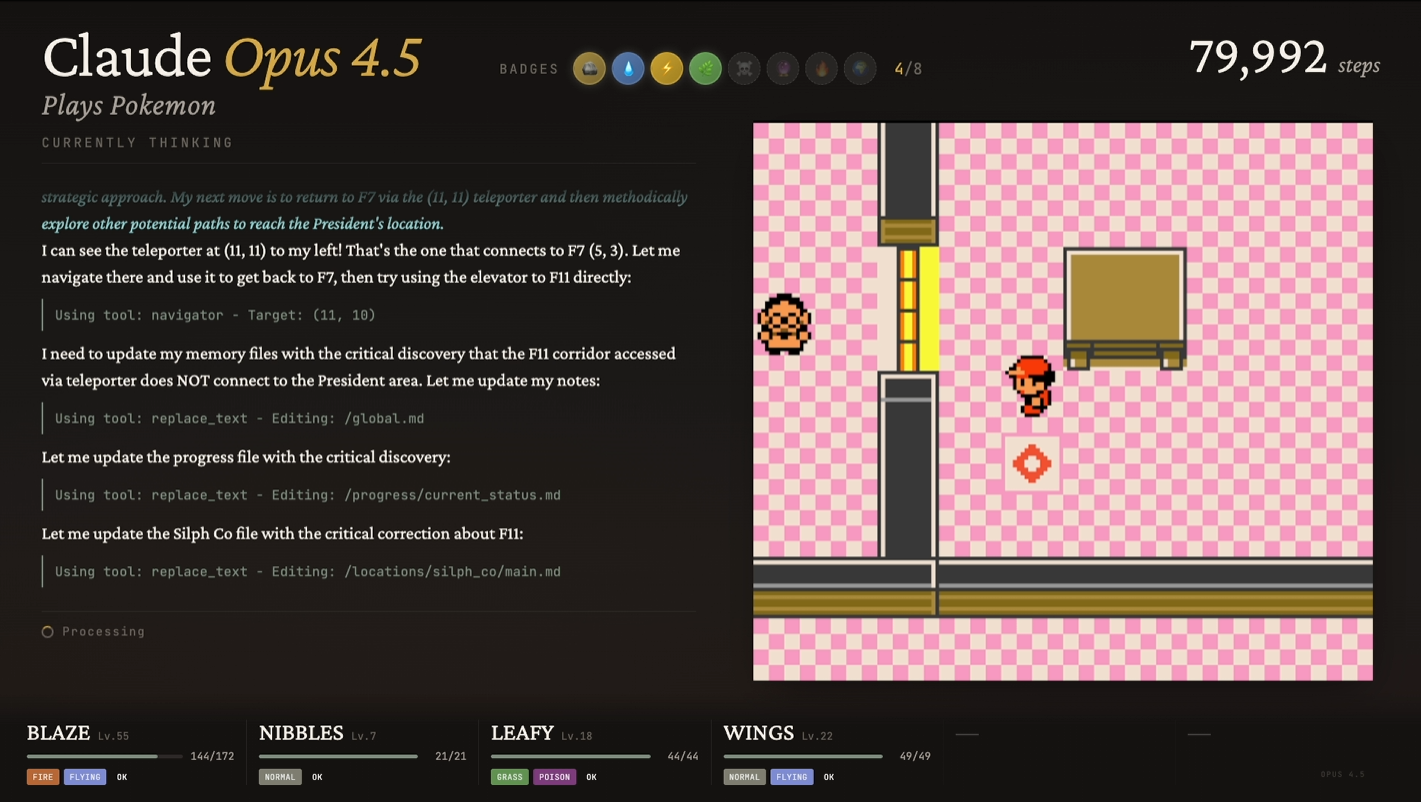
Task: Click BLAZE's Lv.55 level label
Action: click(x=113, y=736)
